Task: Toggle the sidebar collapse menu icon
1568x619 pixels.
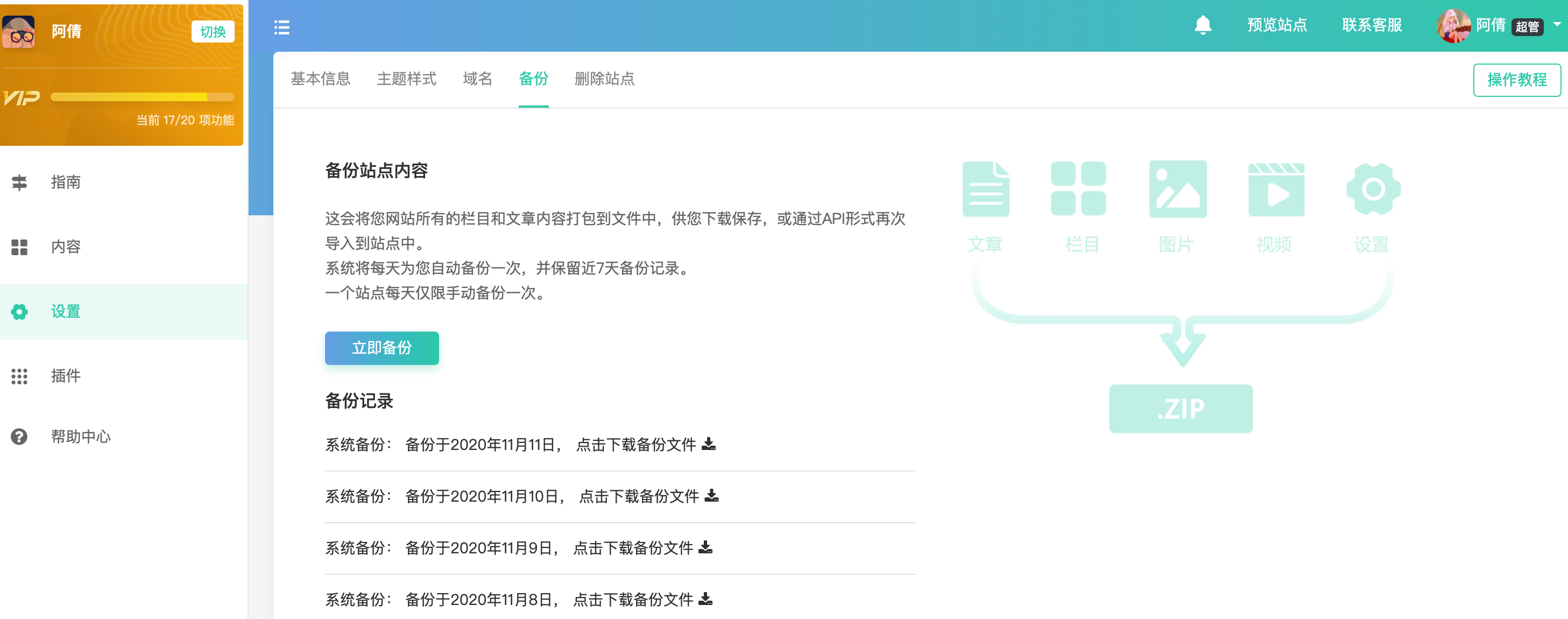Action: point(281,27)
